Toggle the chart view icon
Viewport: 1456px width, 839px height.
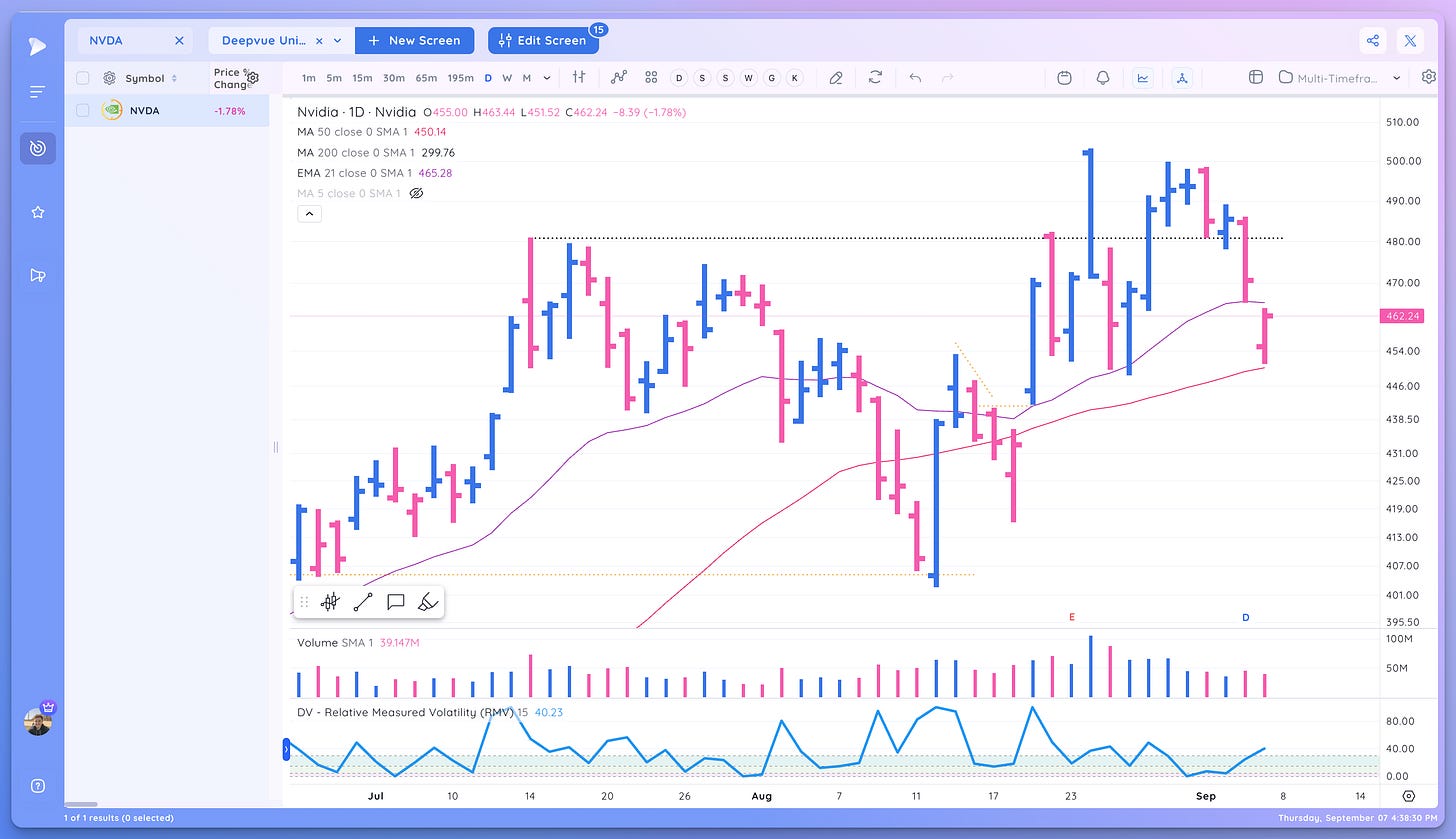(x=1143, y=77)
